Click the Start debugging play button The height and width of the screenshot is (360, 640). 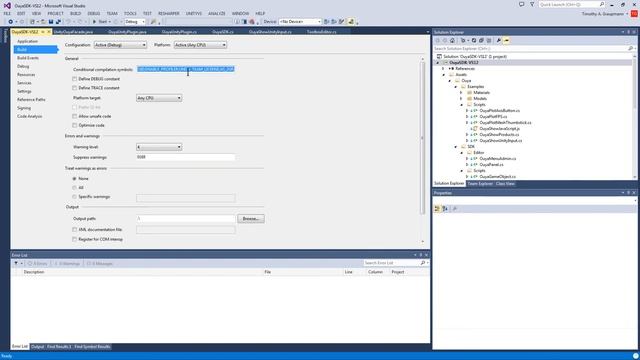pos(94,22)
